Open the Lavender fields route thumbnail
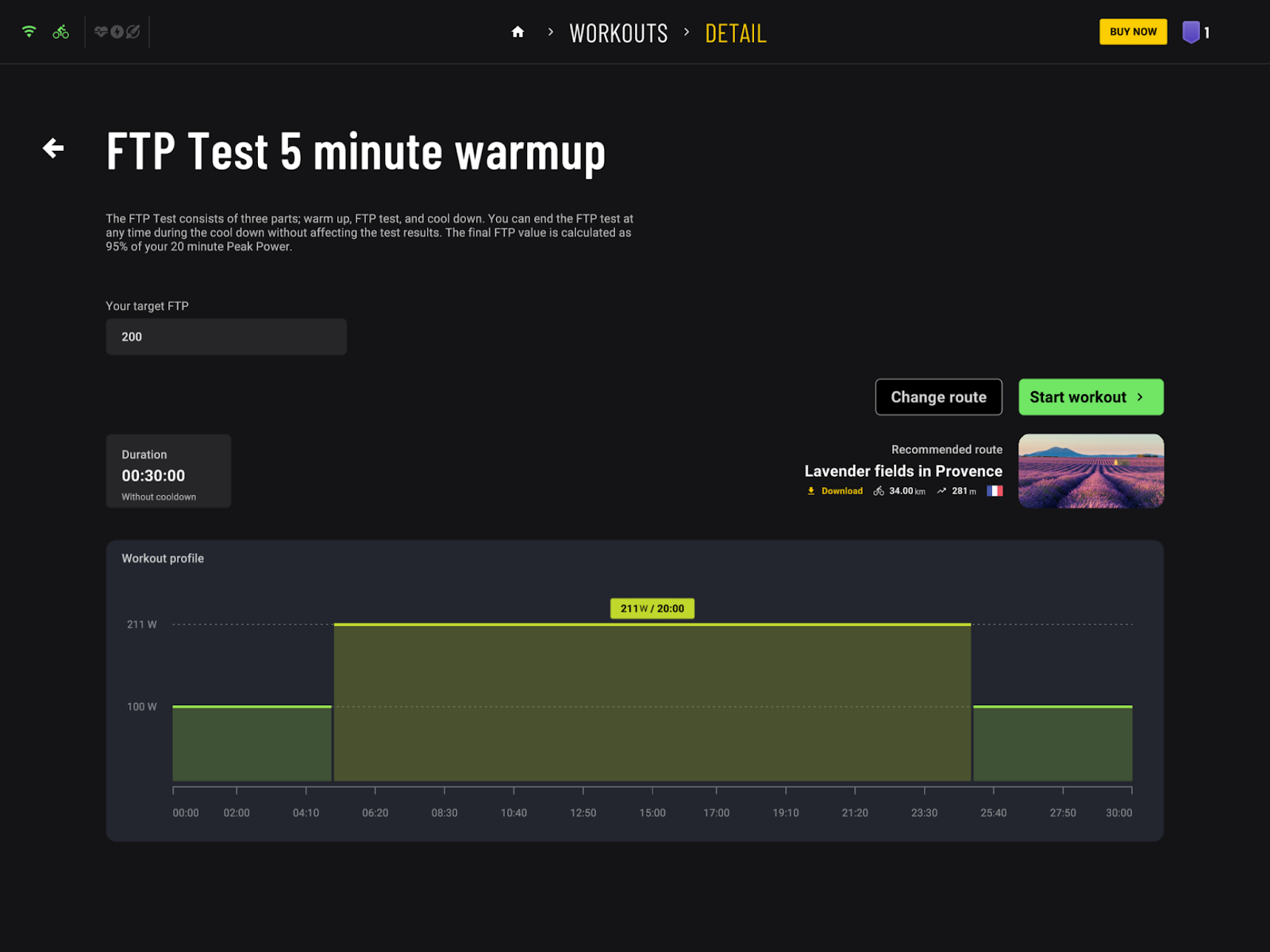Screen dimensions: 1270x952 (1091, 470)
